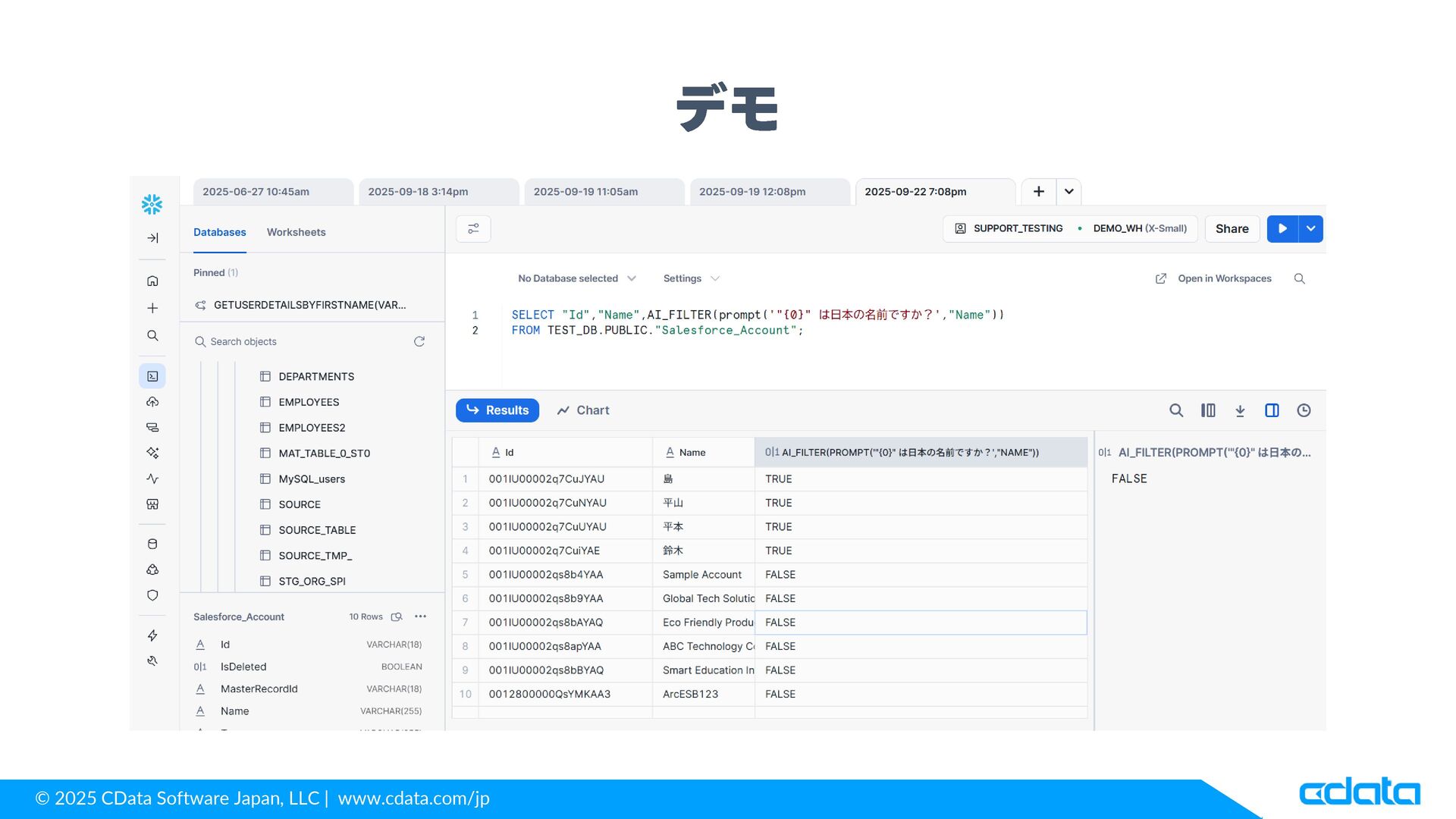
Task: Open the Catalog database icon in sidebar
Action: (x=152, y=544)
